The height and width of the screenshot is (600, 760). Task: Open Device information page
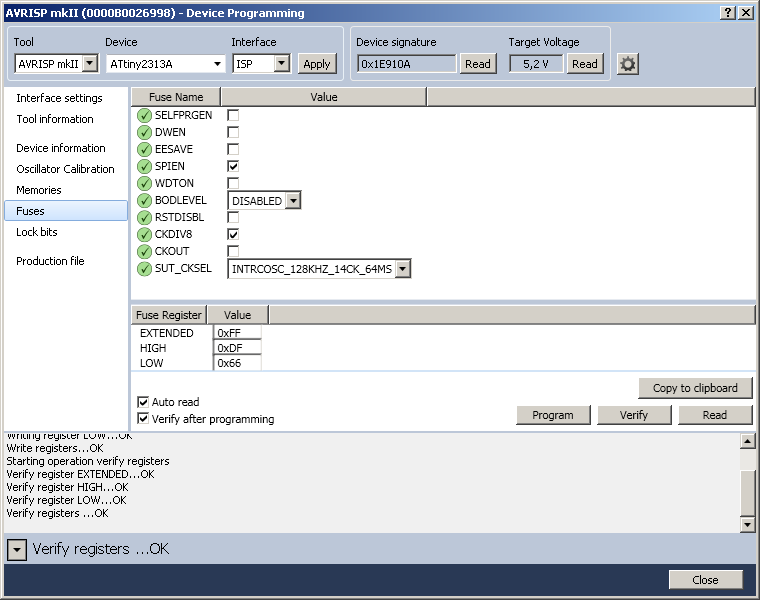tap(61, 148)
